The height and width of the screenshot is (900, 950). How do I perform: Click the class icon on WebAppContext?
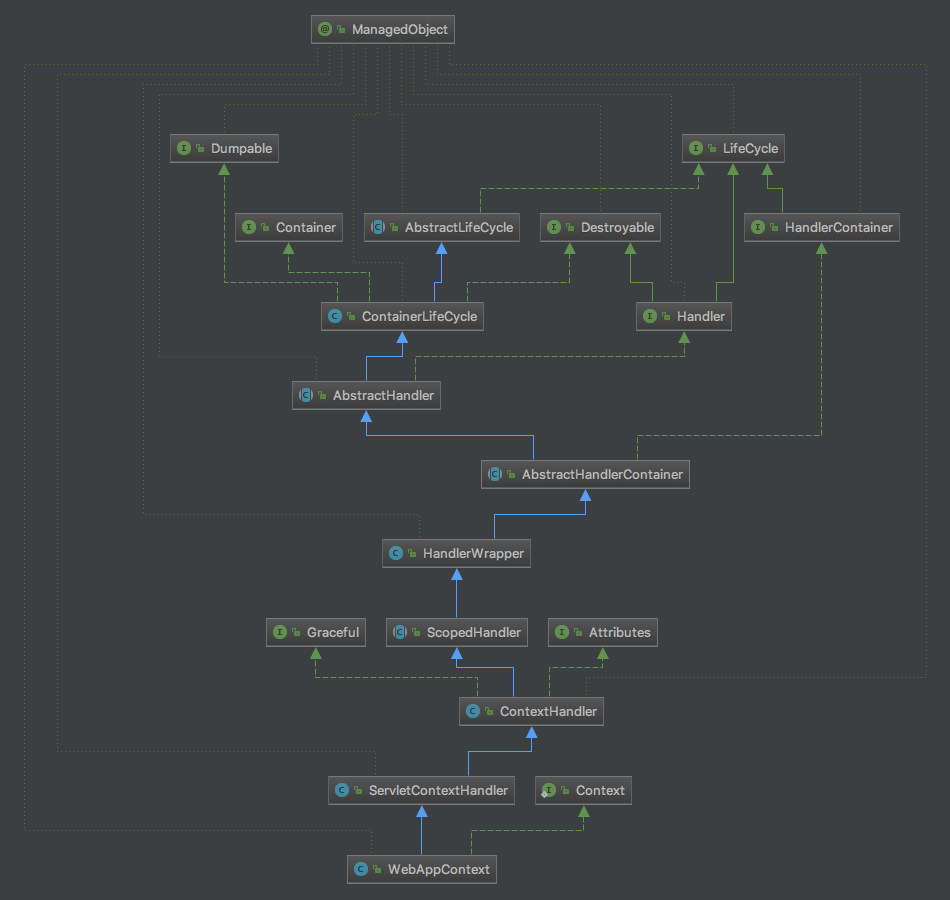click(x=360, y=869)
